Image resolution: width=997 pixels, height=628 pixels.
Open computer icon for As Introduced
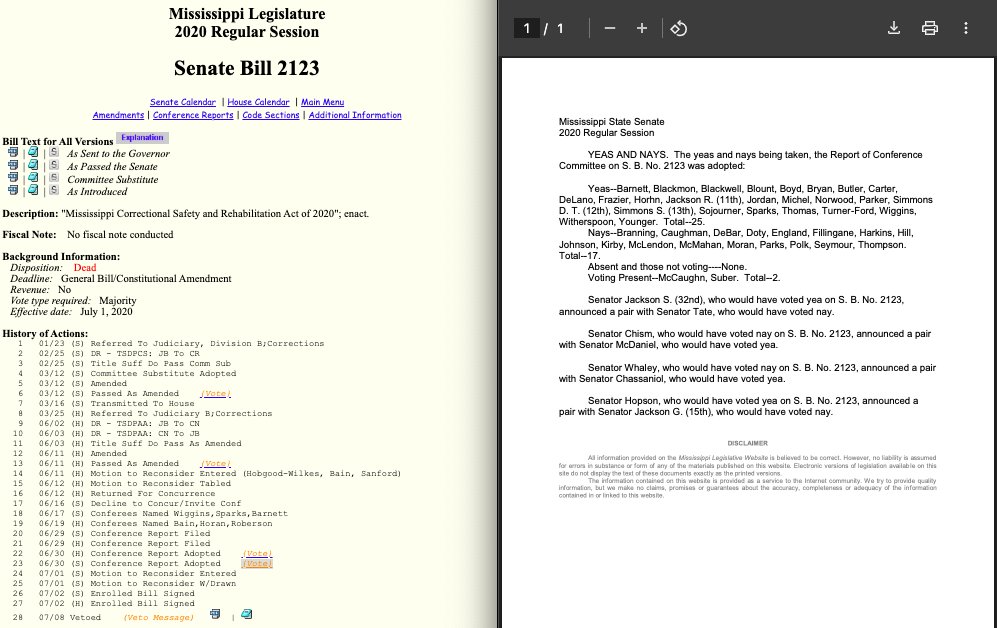13,190
